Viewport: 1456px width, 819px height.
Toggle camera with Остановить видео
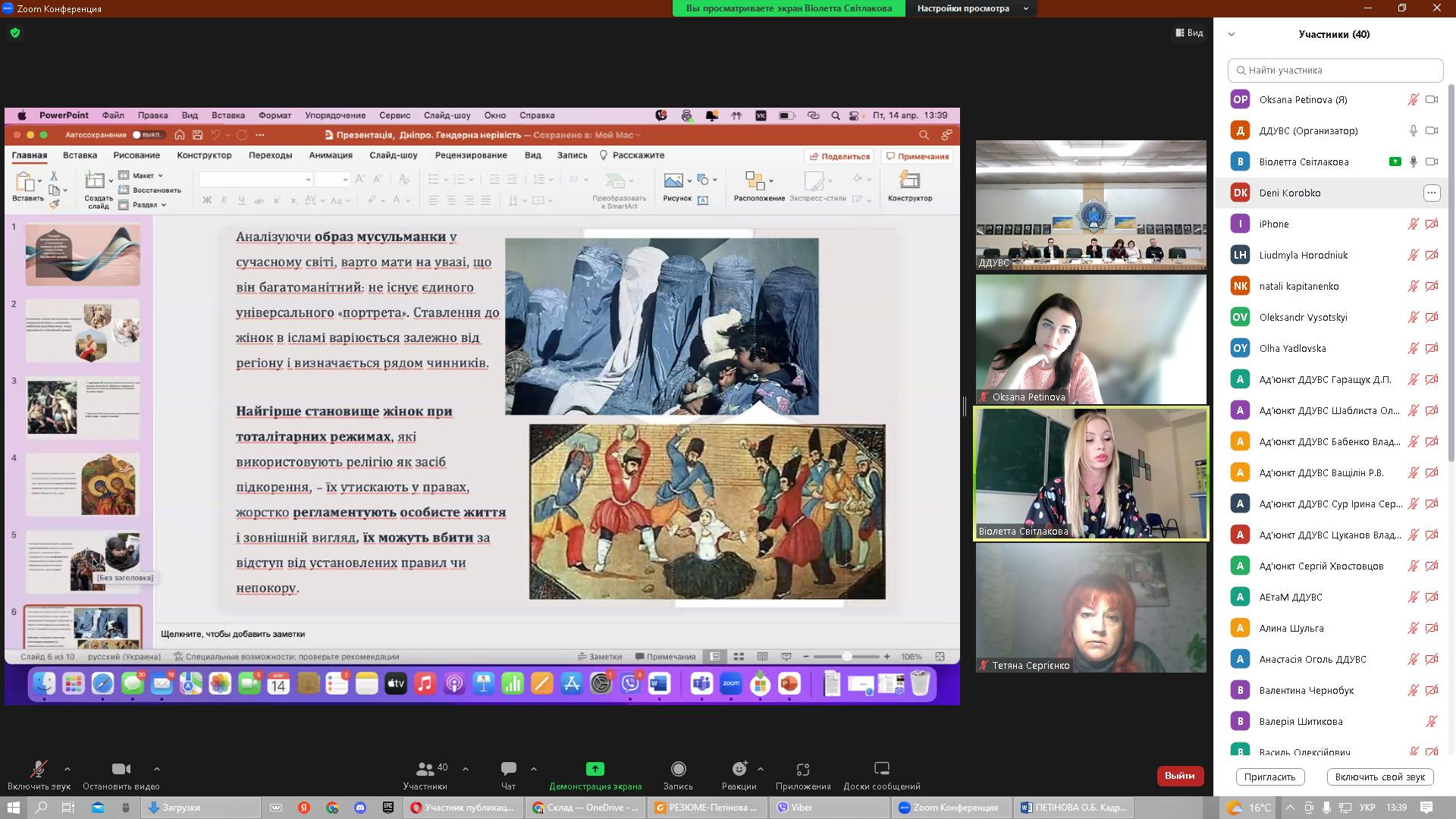(121, 770)
